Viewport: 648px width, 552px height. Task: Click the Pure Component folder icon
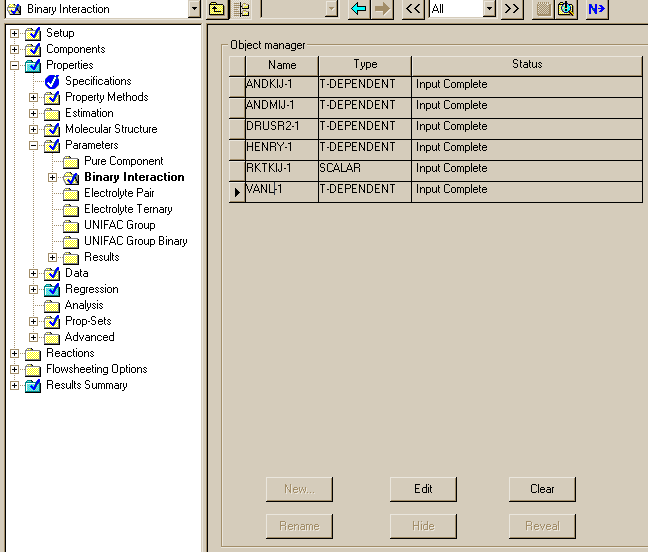pyautogui.click(x=71, y=162)
